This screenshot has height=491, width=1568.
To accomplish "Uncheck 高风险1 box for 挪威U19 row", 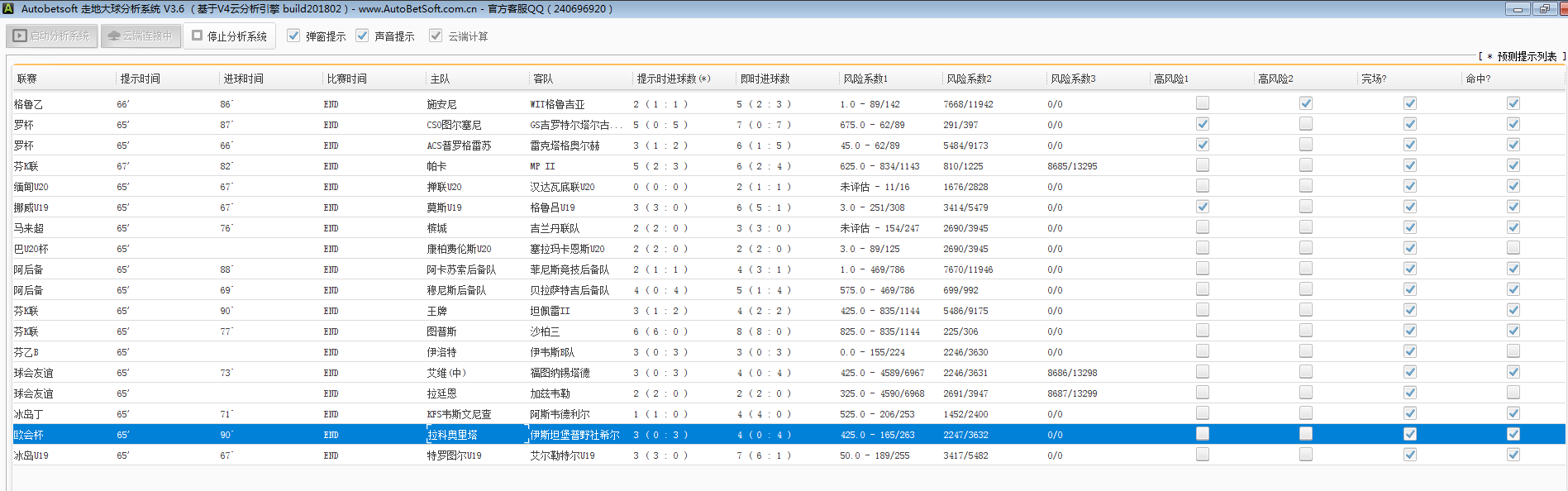I will [1203, 207].
